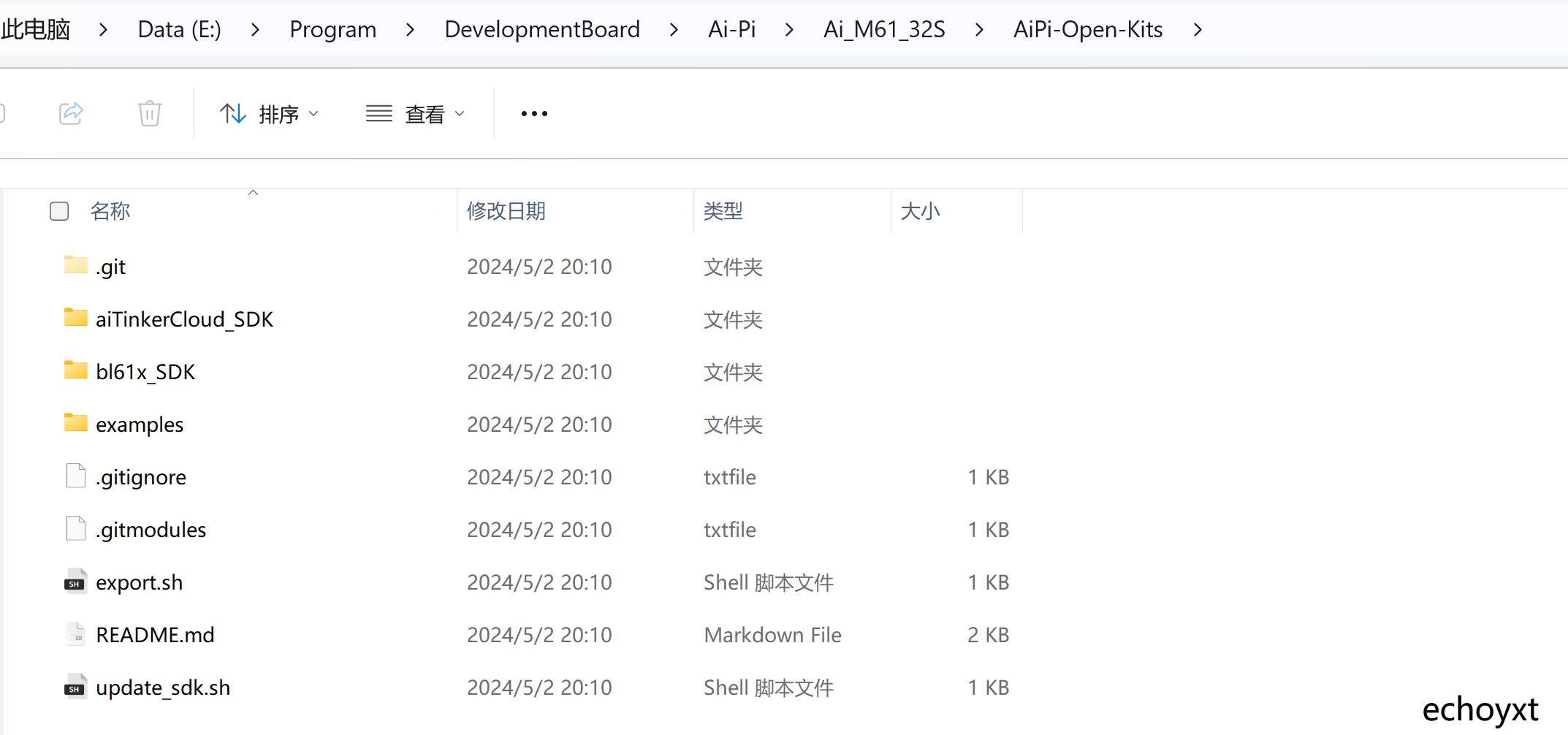Click the modified date of the examples folder
Viewport: 1568px width, 735px height.
539,424
